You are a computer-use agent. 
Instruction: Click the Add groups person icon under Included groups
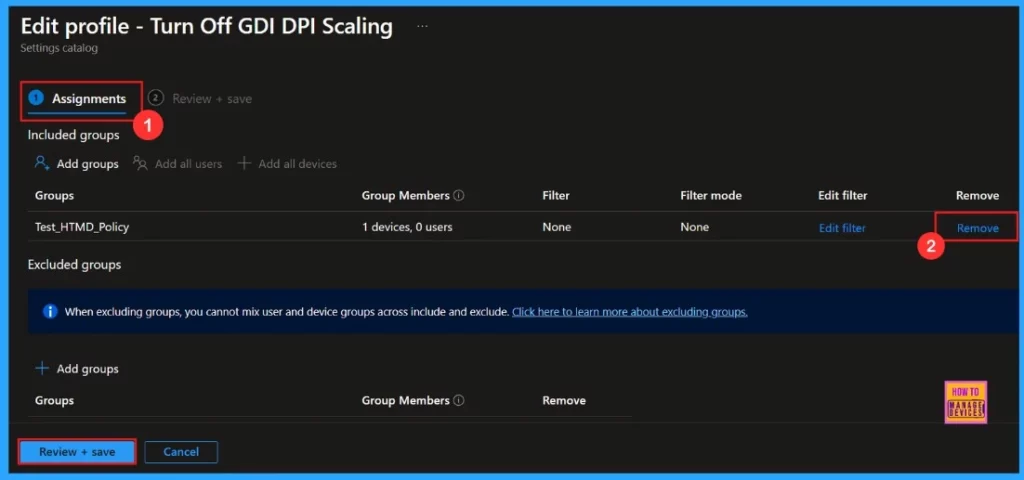(42, 163)
